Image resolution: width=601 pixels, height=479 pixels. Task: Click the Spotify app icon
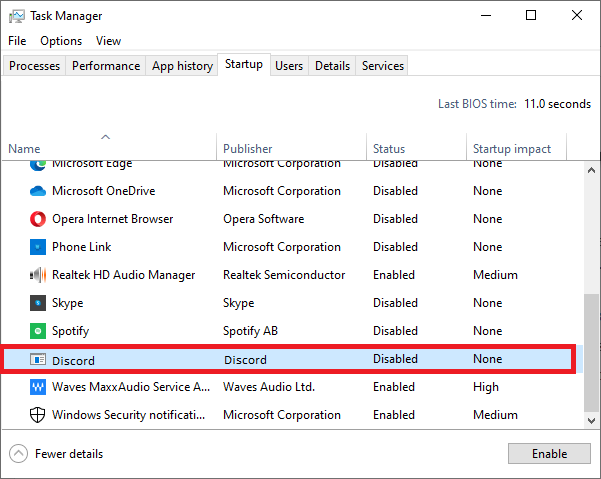click(38, 331)
